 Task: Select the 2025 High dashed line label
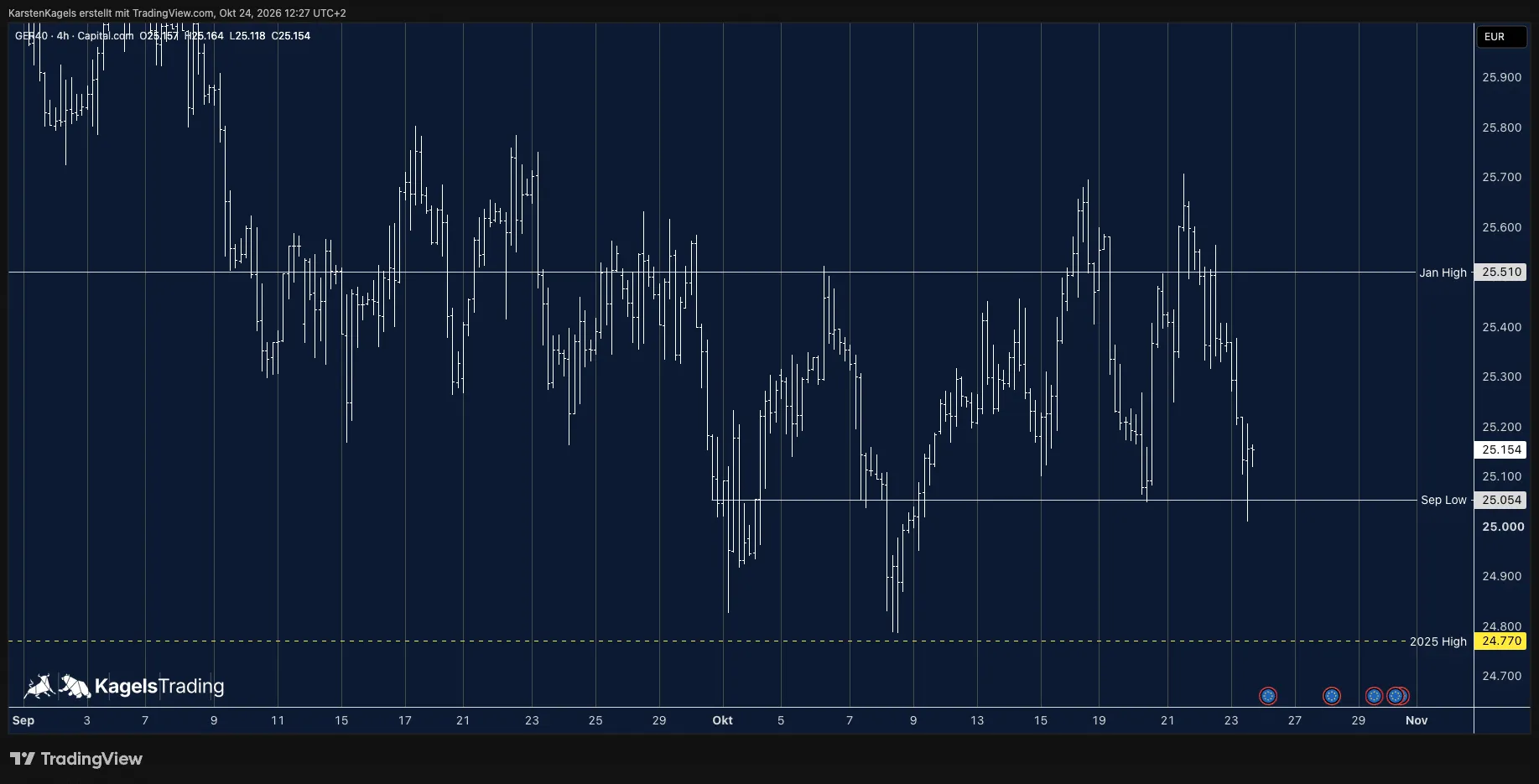click(x=1438, y=641)
